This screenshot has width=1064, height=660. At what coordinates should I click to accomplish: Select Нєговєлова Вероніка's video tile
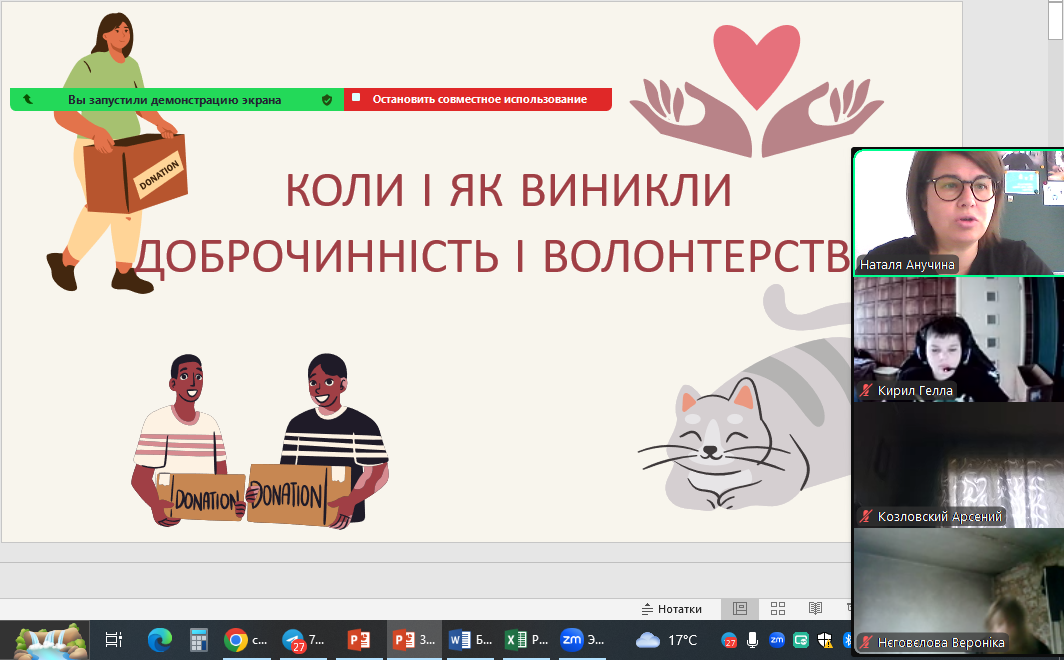click(x=958, y=591)
